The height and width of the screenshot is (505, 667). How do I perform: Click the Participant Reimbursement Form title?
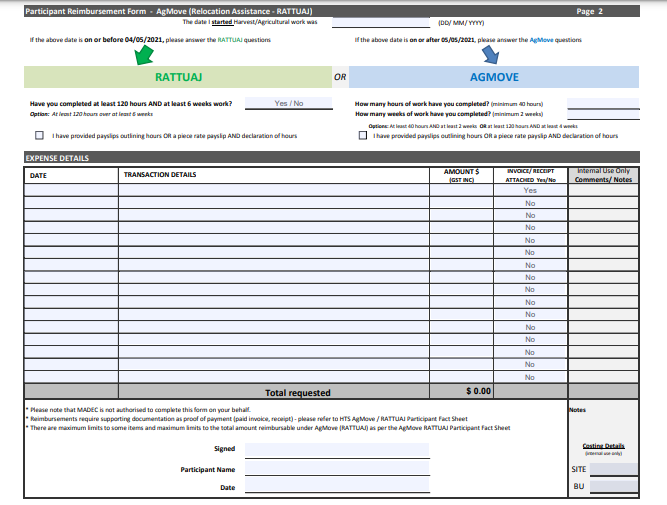pyautogui.click(x=168, y=11)
